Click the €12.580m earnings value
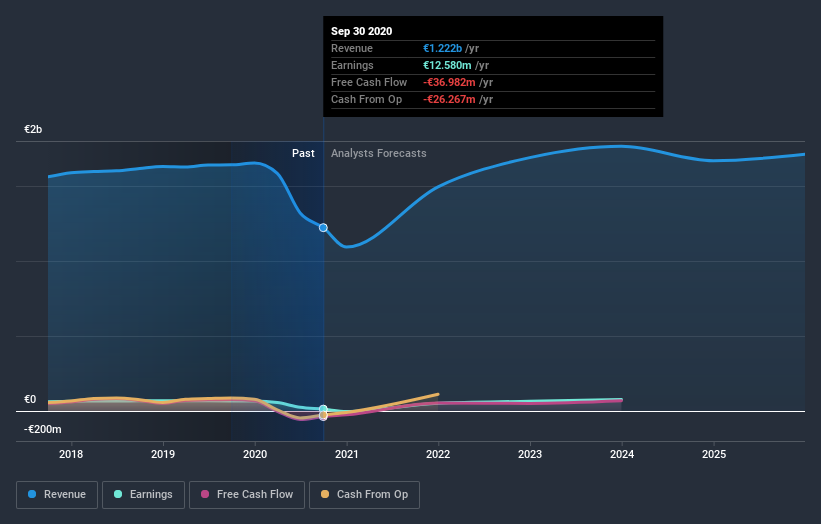Image resolution: width=821 pixels, height=524 pixels. (447, 65)
